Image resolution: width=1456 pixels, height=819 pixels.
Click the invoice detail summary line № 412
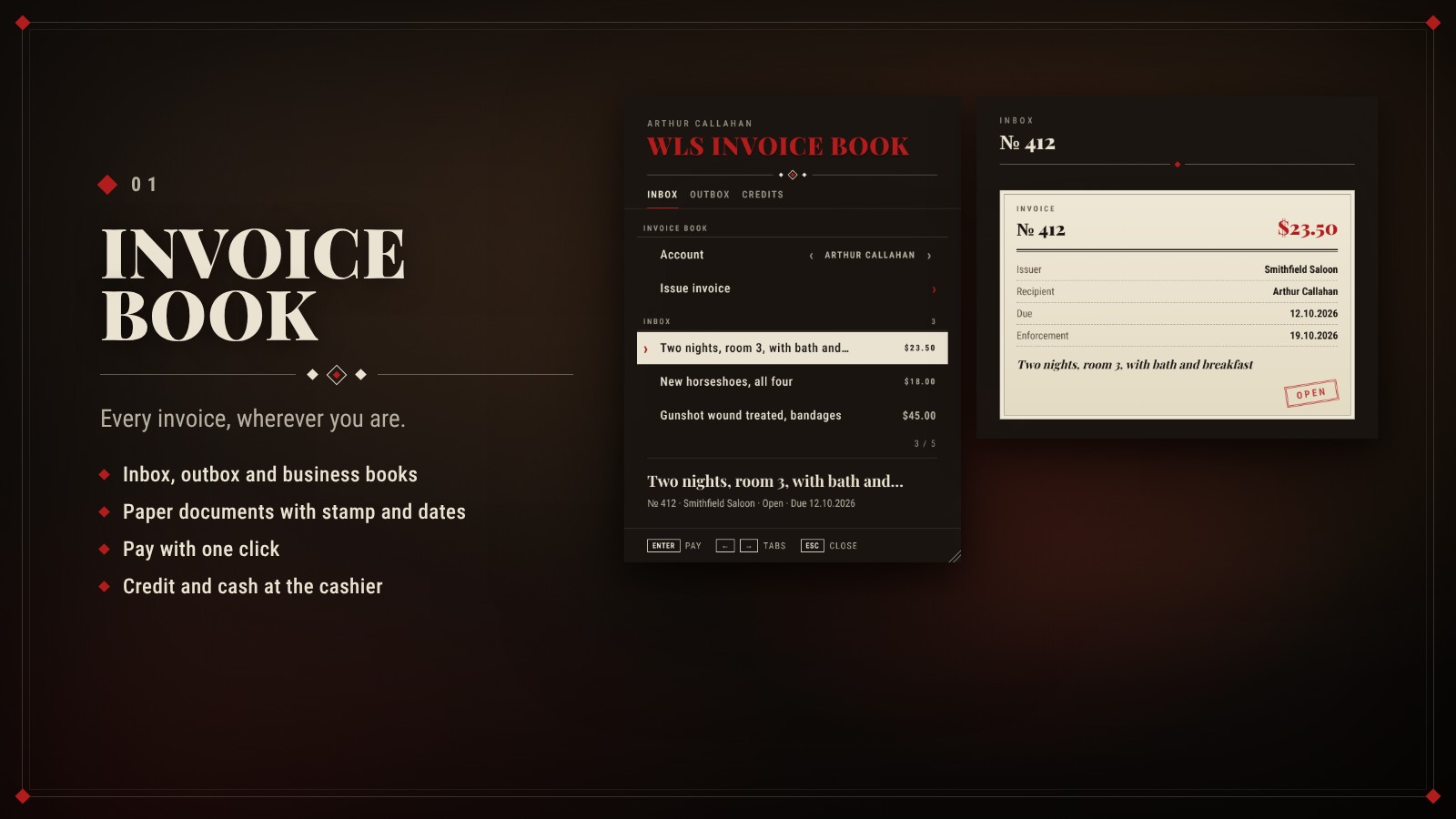pos(751,503)
